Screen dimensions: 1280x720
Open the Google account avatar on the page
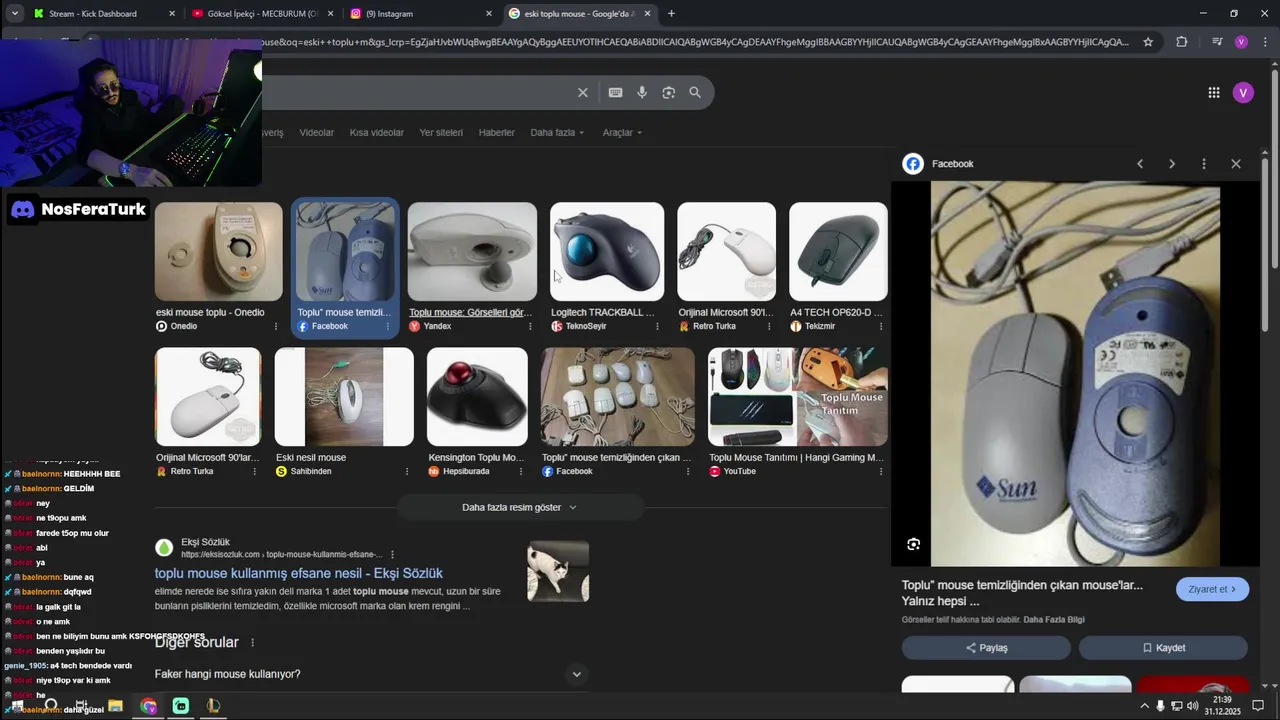tap(1243, 93)
